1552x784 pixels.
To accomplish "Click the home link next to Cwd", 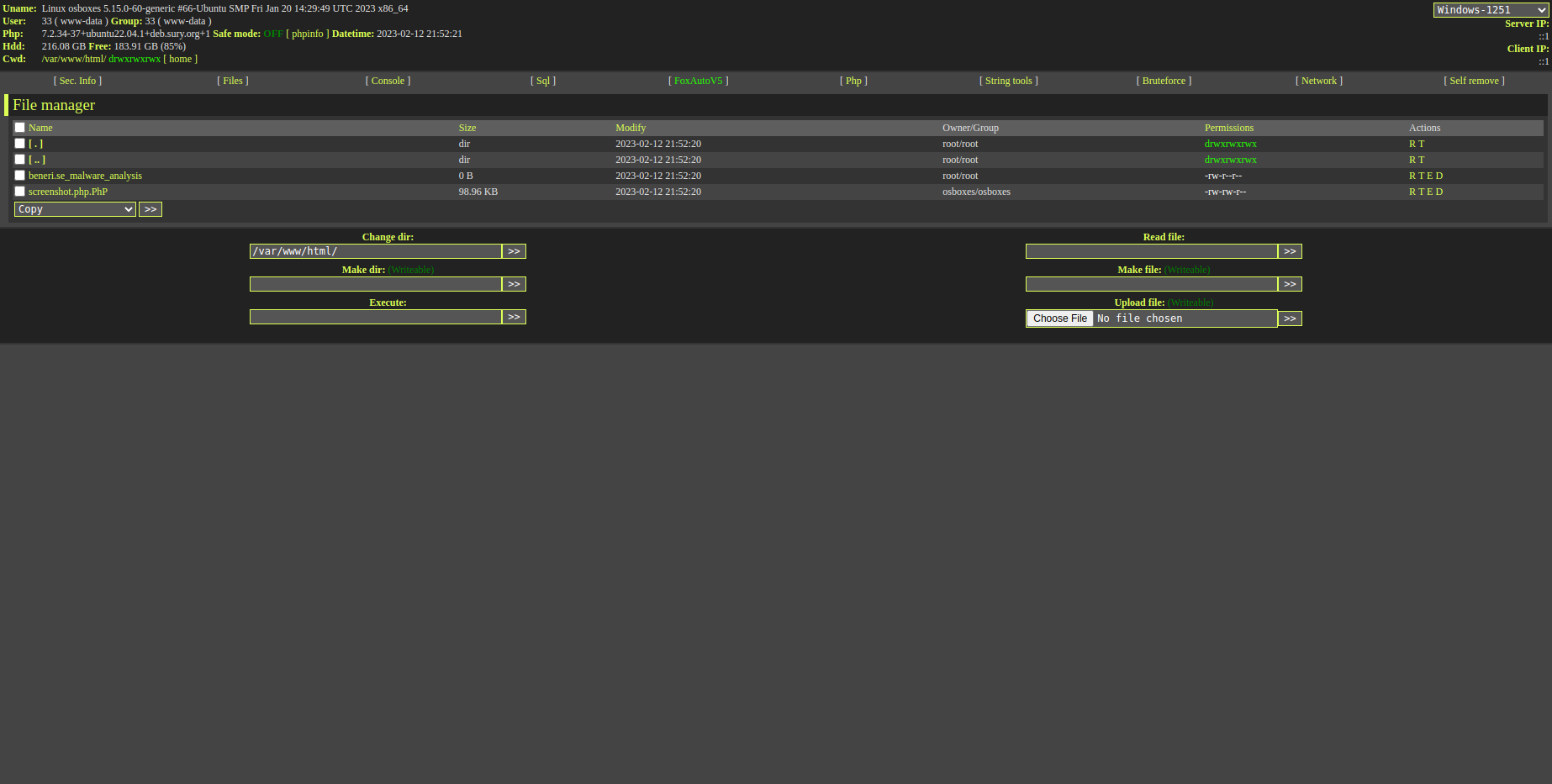I will (x=180, y=59).
